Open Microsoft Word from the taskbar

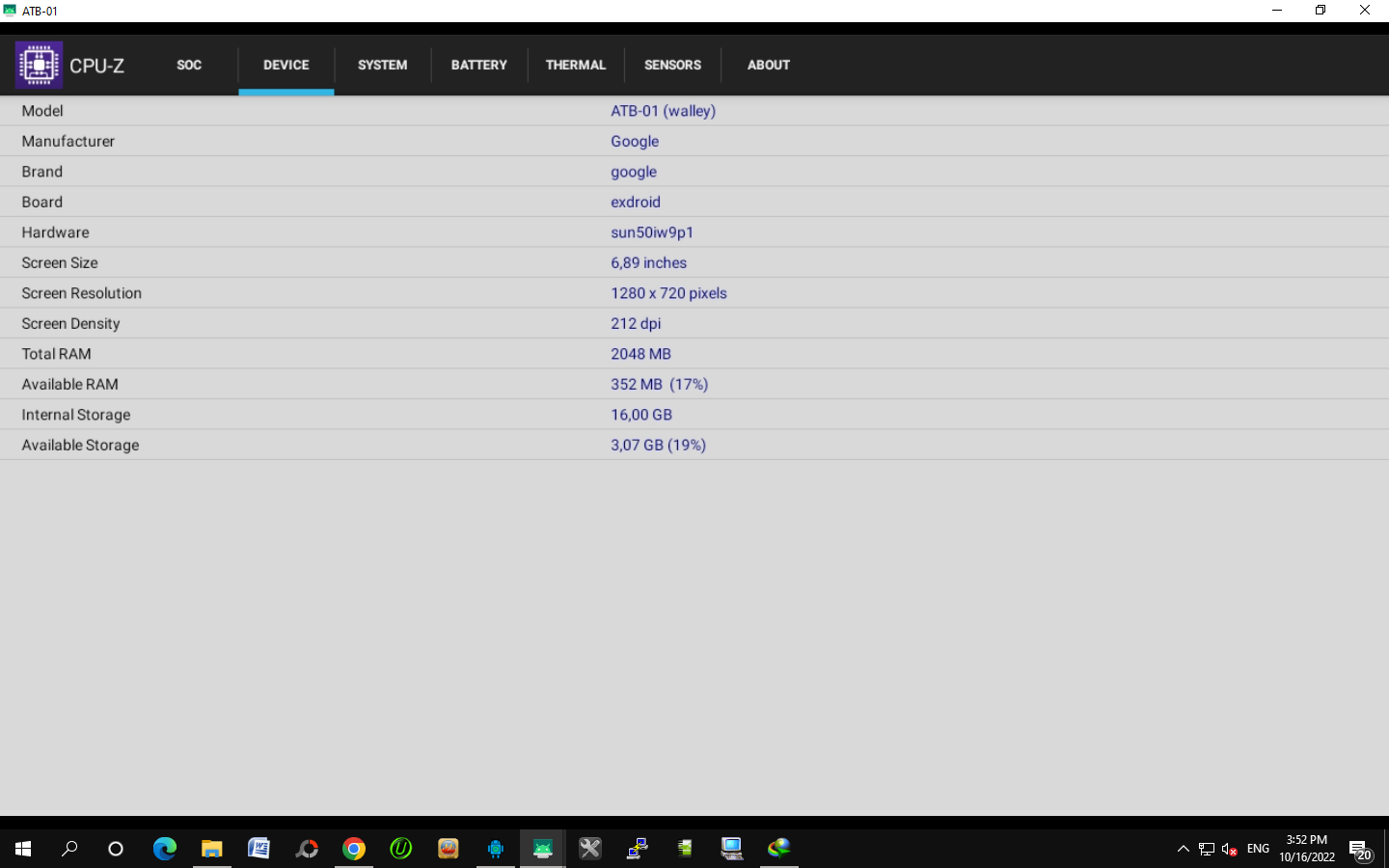pyautogui.click(x=259, y=849)
